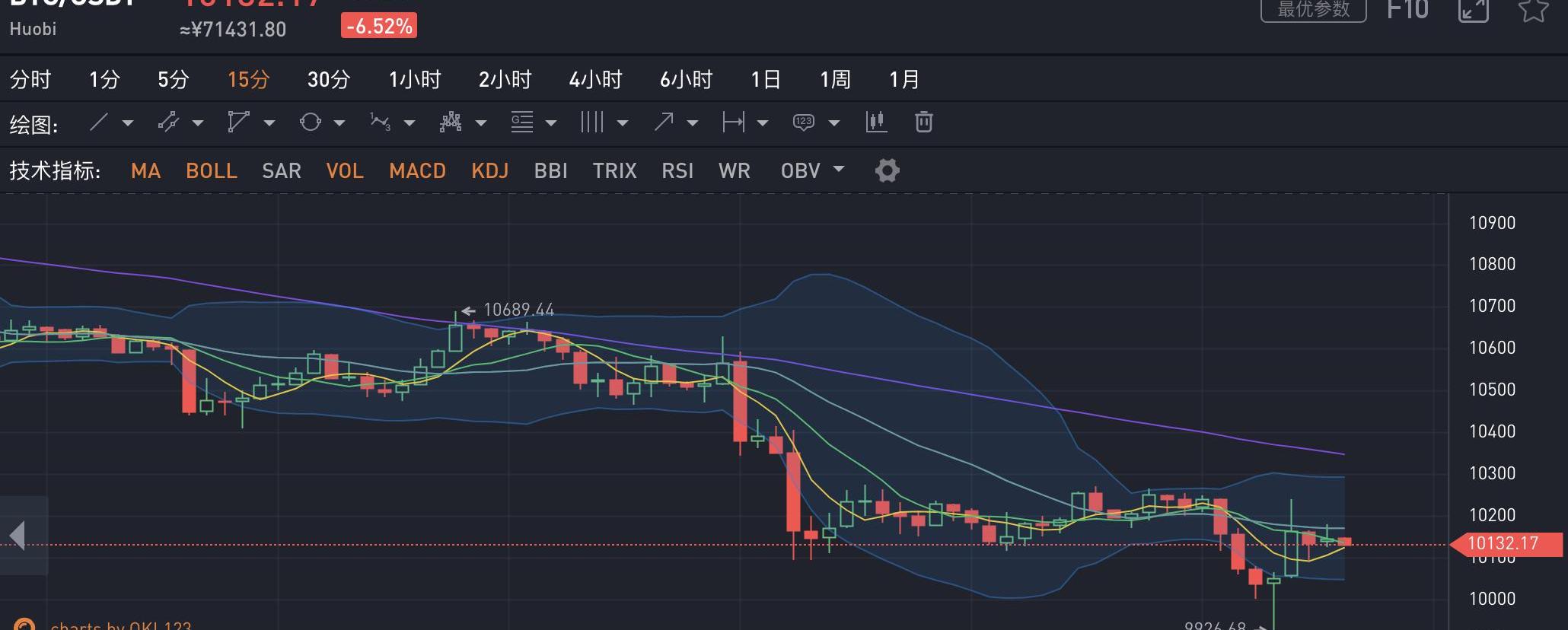Select the straight line drawing tool
The image size is (1568, 630).
coord(99,123)
